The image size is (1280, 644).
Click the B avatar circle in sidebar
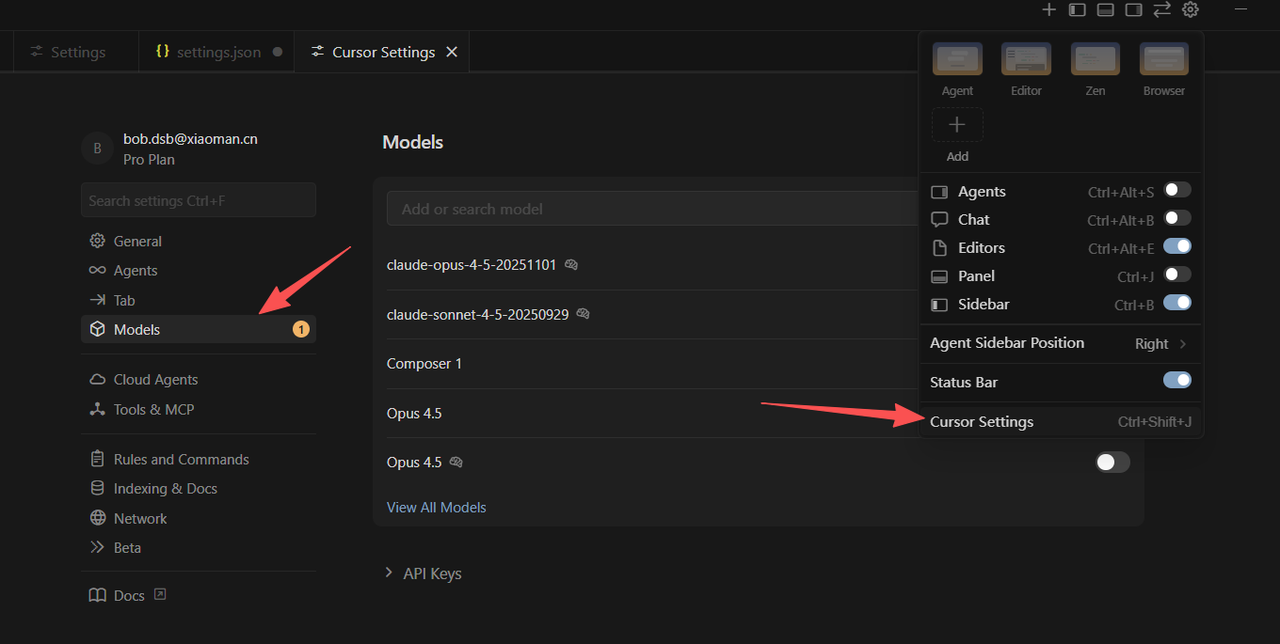click(97, 148)
